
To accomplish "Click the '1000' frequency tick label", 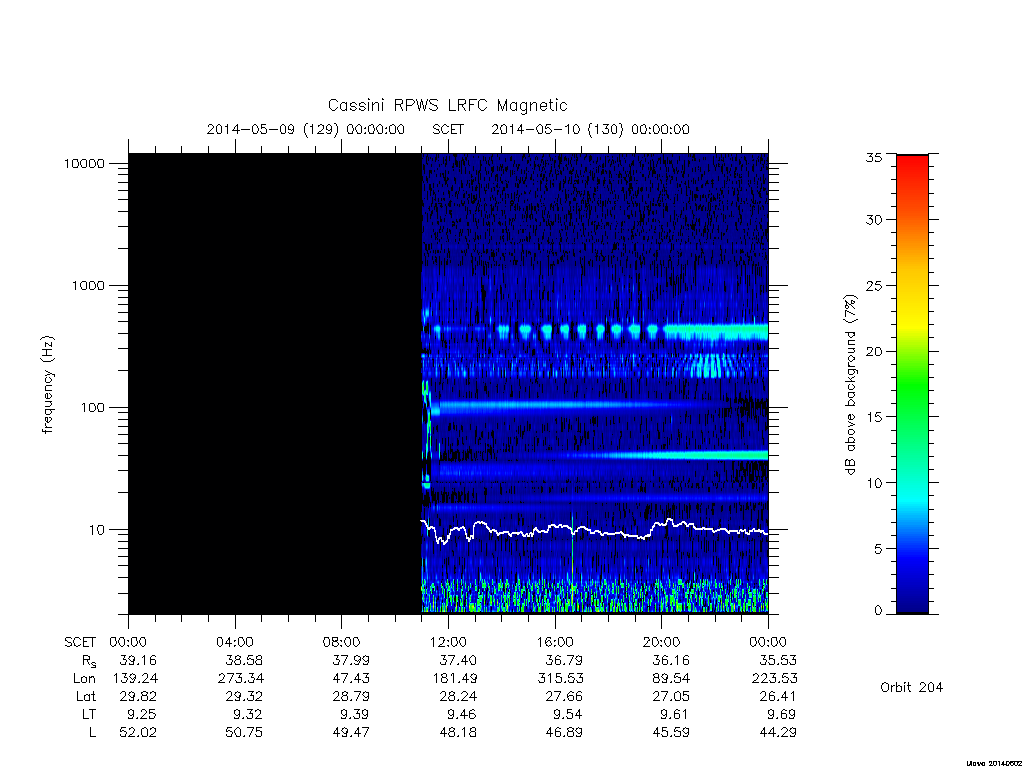I will coord(88,285).
